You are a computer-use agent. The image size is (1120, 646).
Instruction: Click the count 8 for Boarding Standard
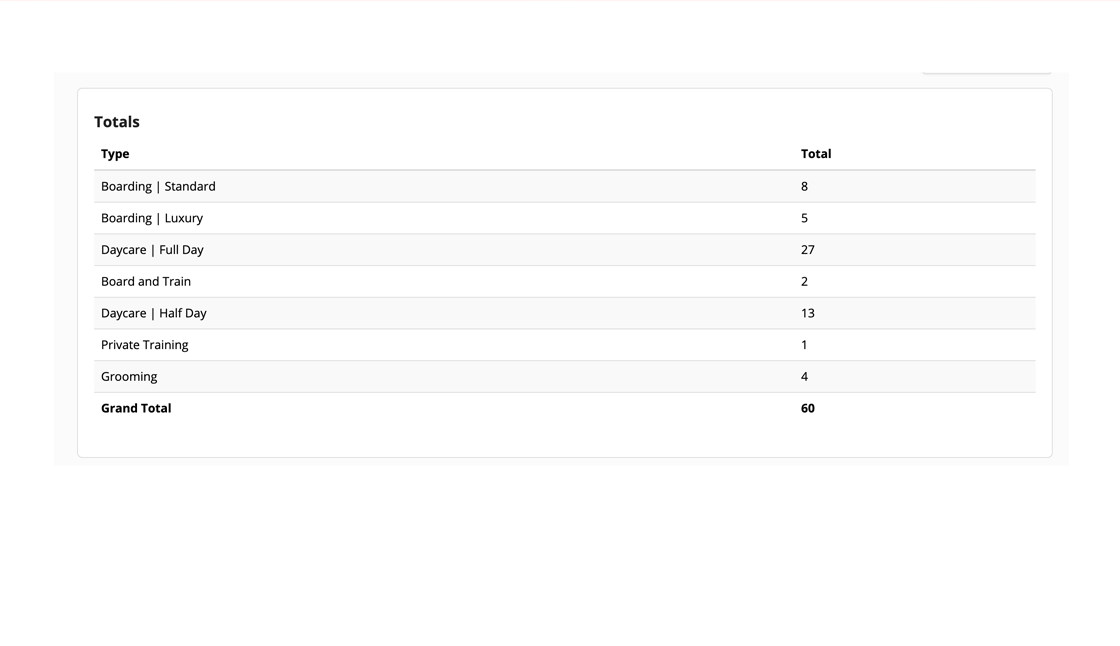point(804,186)
